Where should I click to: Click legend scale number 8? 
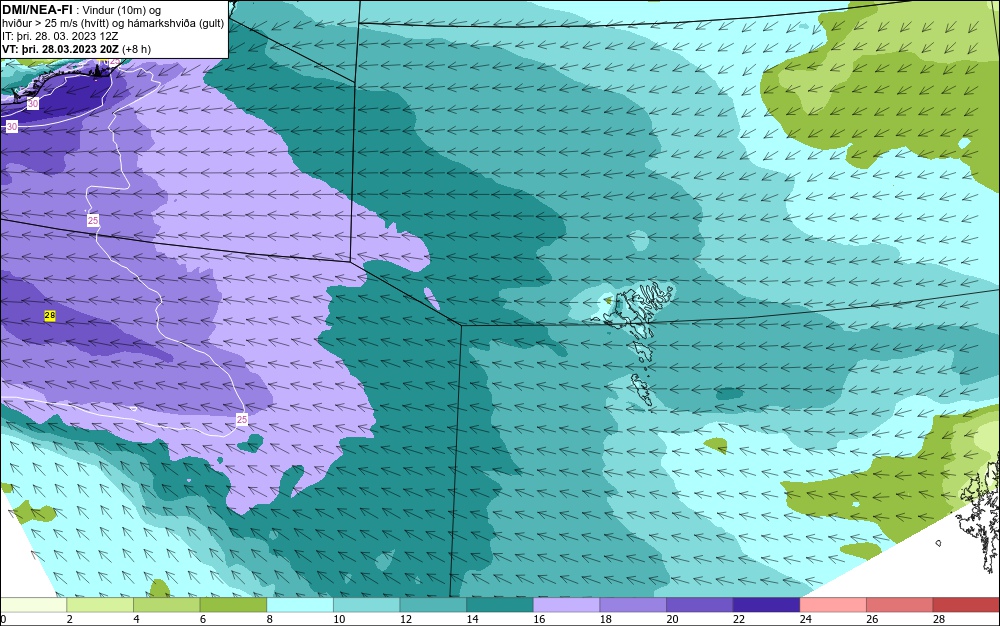(270, 619)
